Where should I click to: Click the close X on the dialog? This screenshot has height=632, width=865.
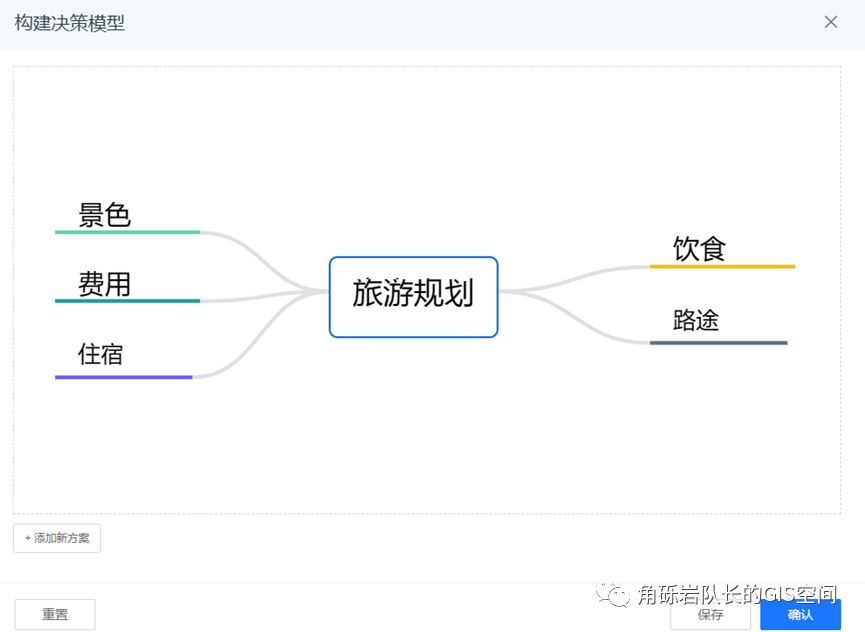coord(831,22)
